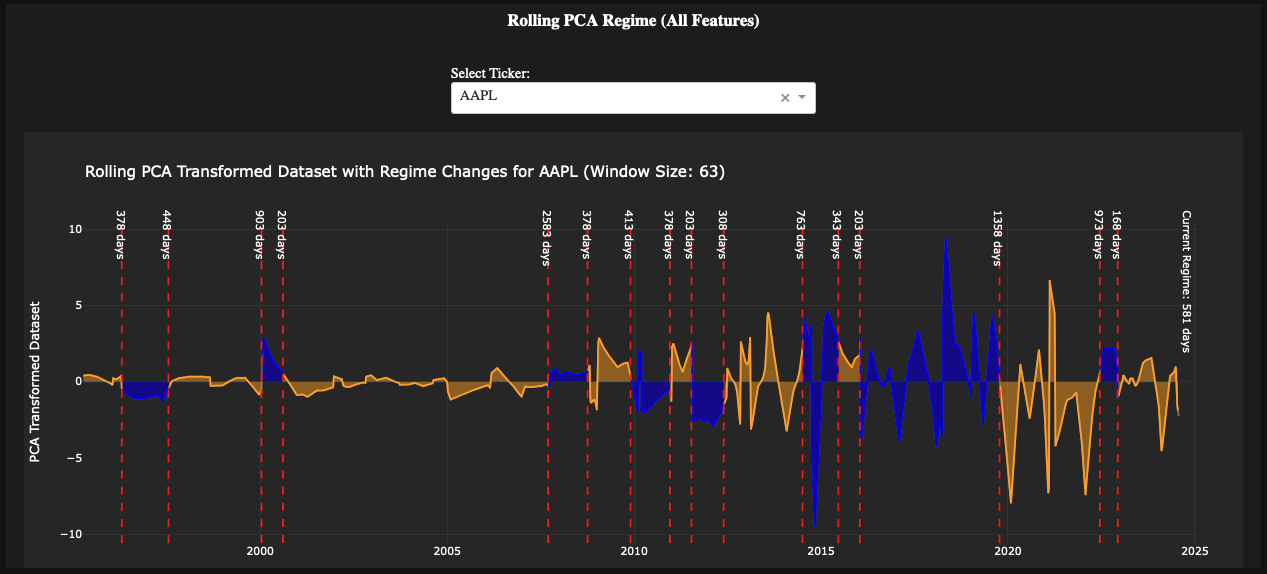Screen dimensions: 1267x574
Task: Pick the '308 days' regime marker
Action: pyautogui.click(x=723, y=234)
